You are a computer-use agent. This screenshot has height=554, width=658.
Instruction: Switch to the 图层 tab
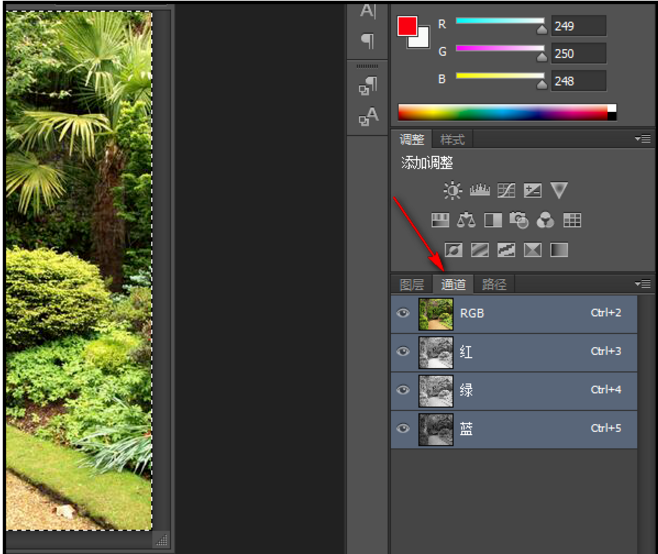pos(412,285)
